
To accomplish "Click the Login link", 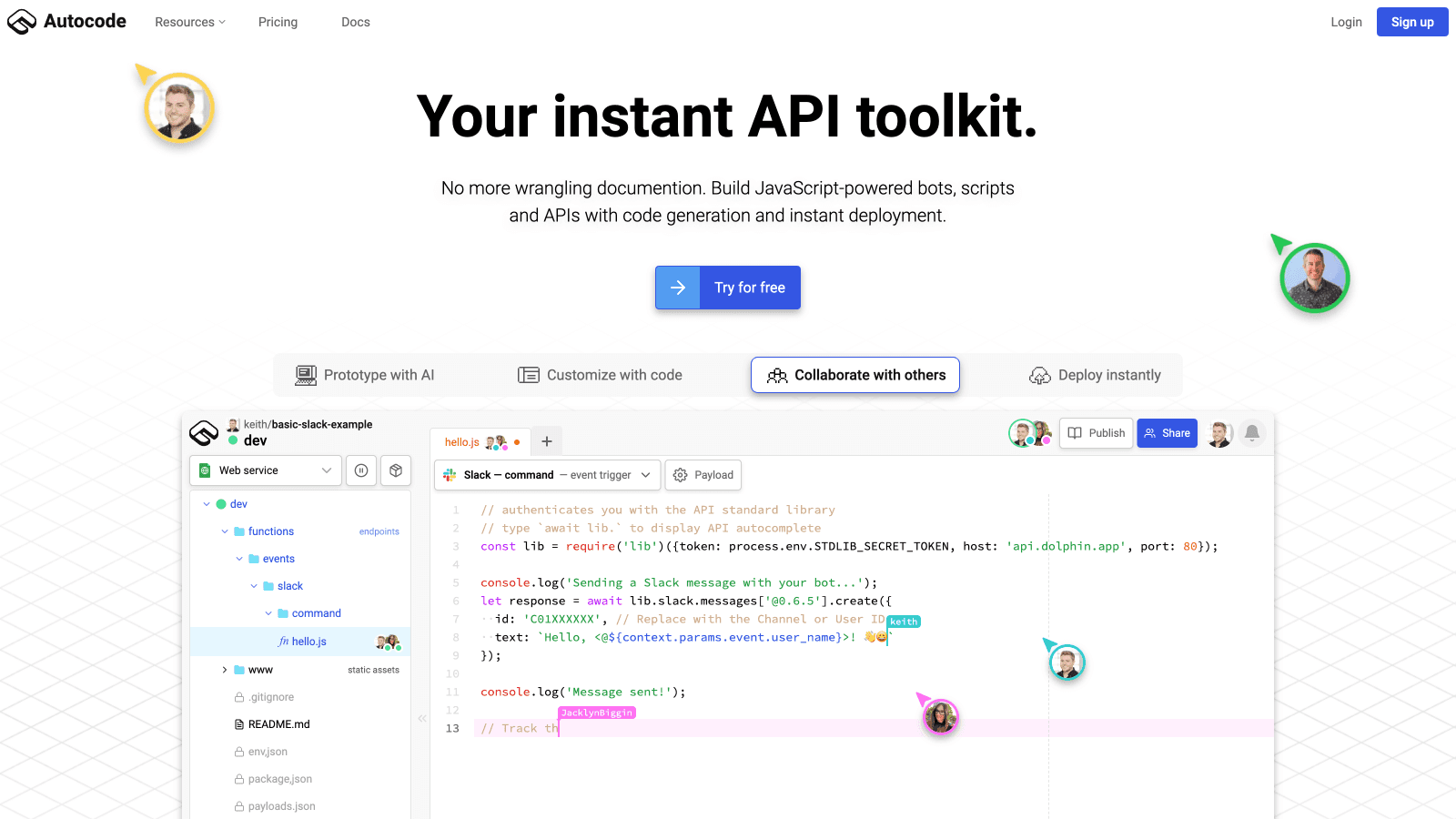I will (1346, 22).
